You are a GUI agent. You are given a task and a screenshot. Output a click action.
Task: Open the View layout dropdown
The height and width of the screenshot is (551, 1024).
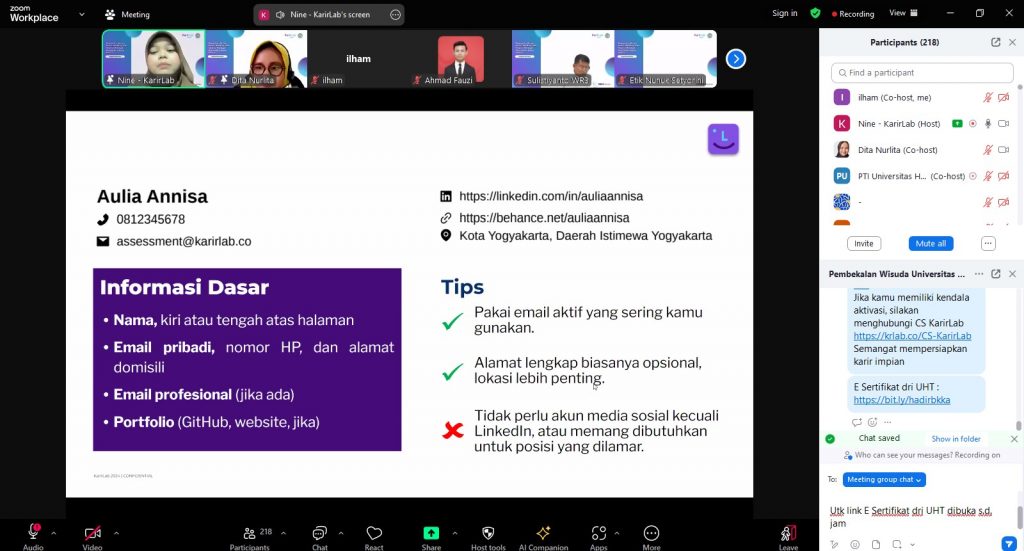click(x=901, y=13)
